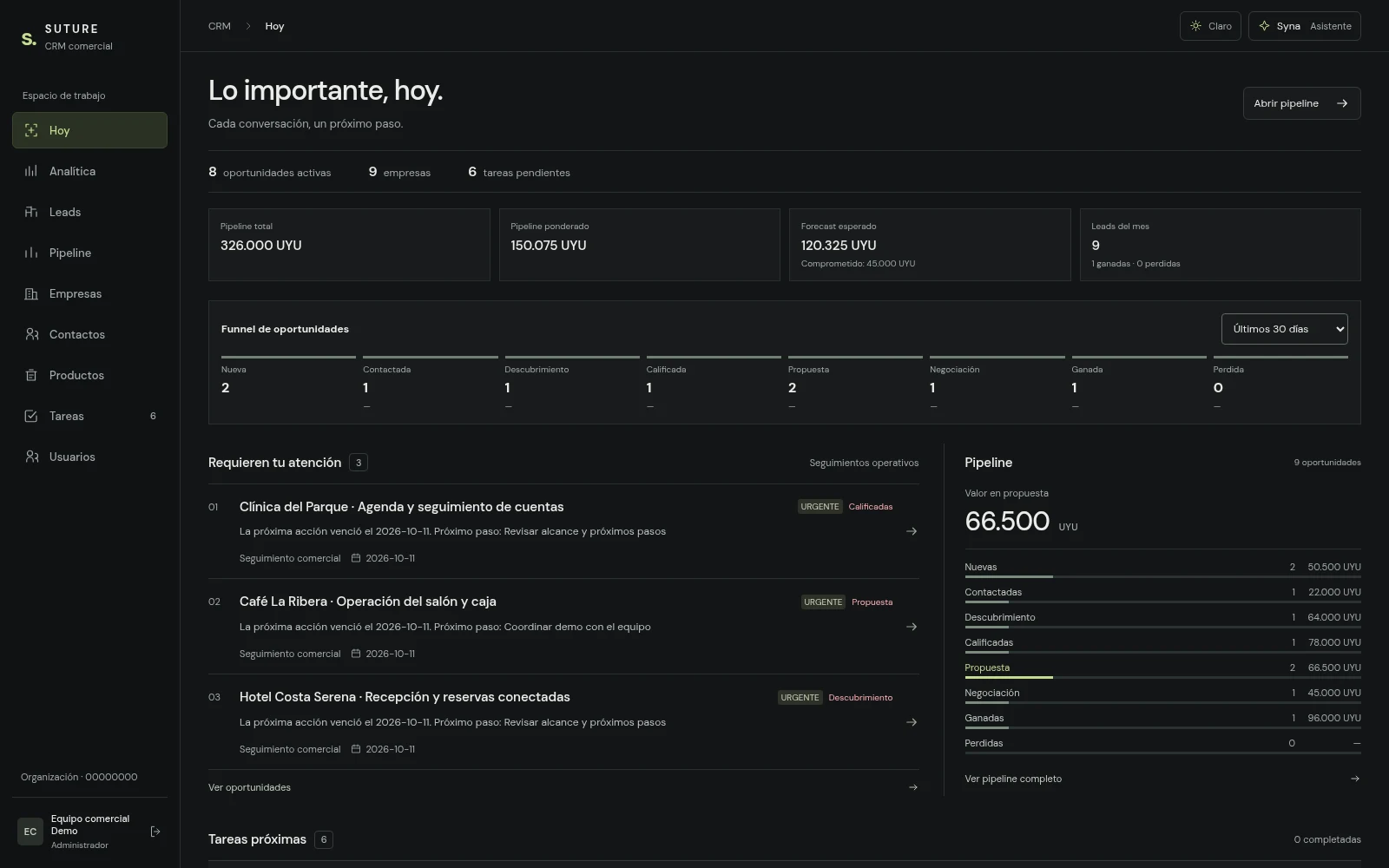Click the Forecast esperado 120.325 UYU card
Viewport: 1389px width, 868px height.
930,245
